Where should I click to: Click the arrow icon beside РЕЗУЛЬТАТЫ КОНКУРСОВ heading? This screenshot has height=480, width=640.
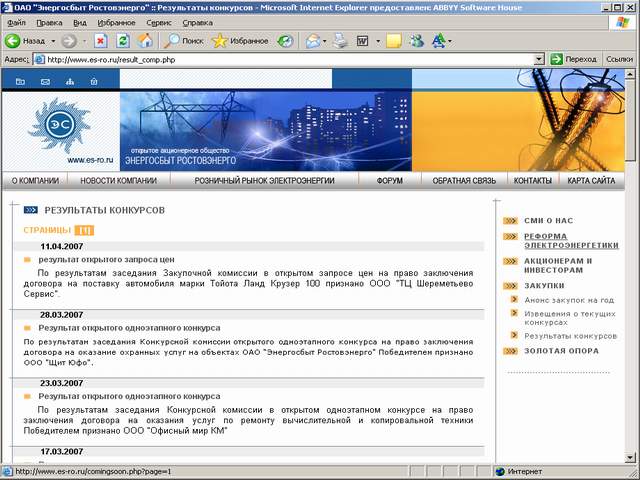[31, 210]
